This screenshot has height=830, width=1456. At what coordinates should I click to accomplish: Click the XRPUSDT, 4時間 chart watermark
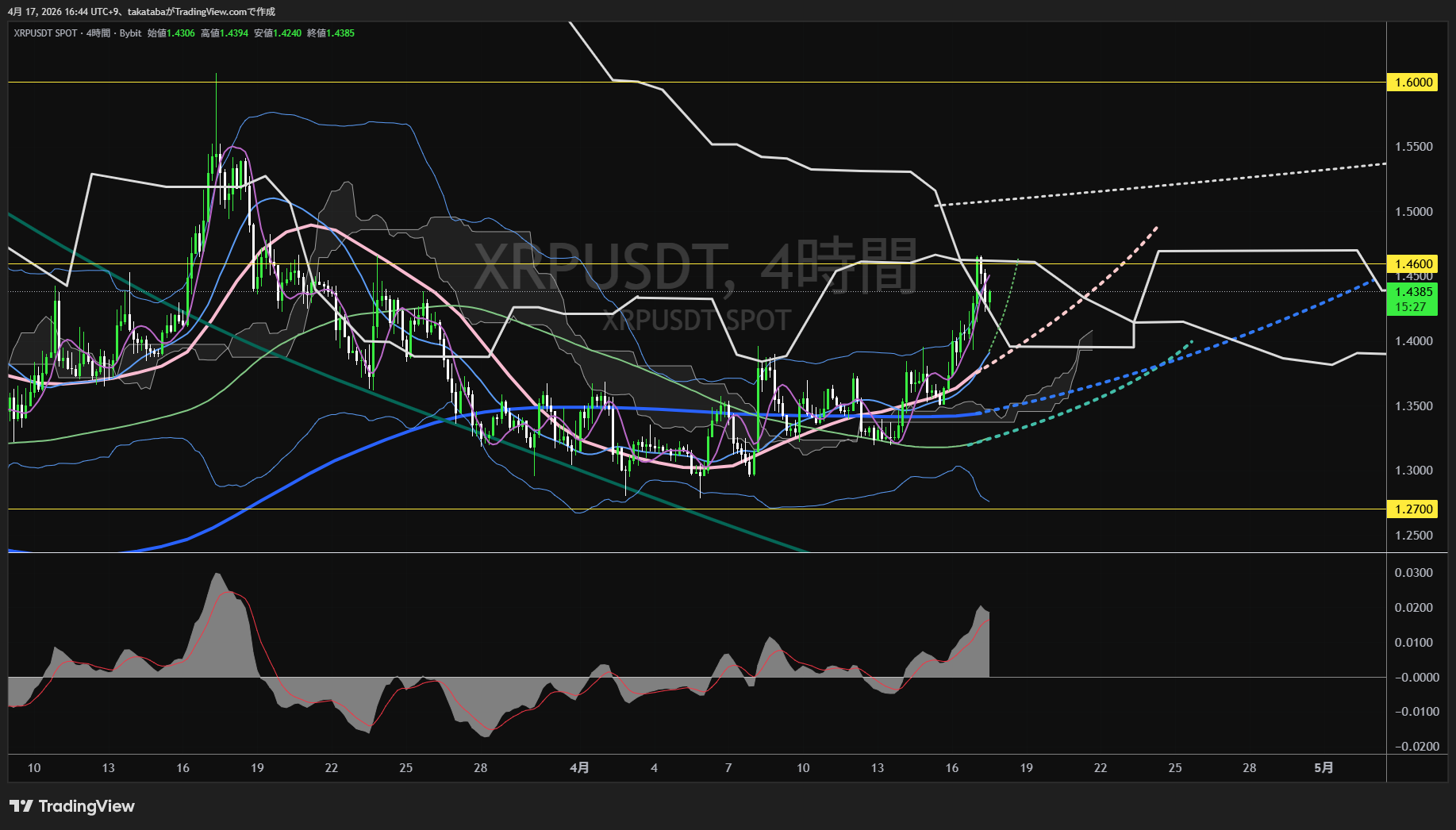coord(695,267)
